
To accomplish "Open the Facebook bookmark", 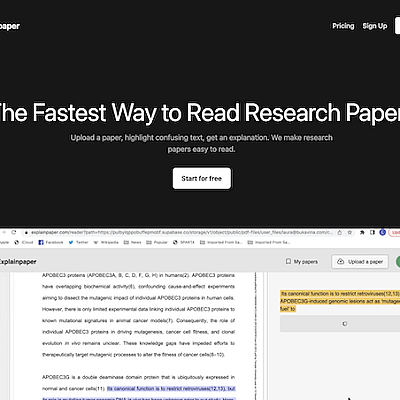I will pyautogui.click(x=51, y=242).
